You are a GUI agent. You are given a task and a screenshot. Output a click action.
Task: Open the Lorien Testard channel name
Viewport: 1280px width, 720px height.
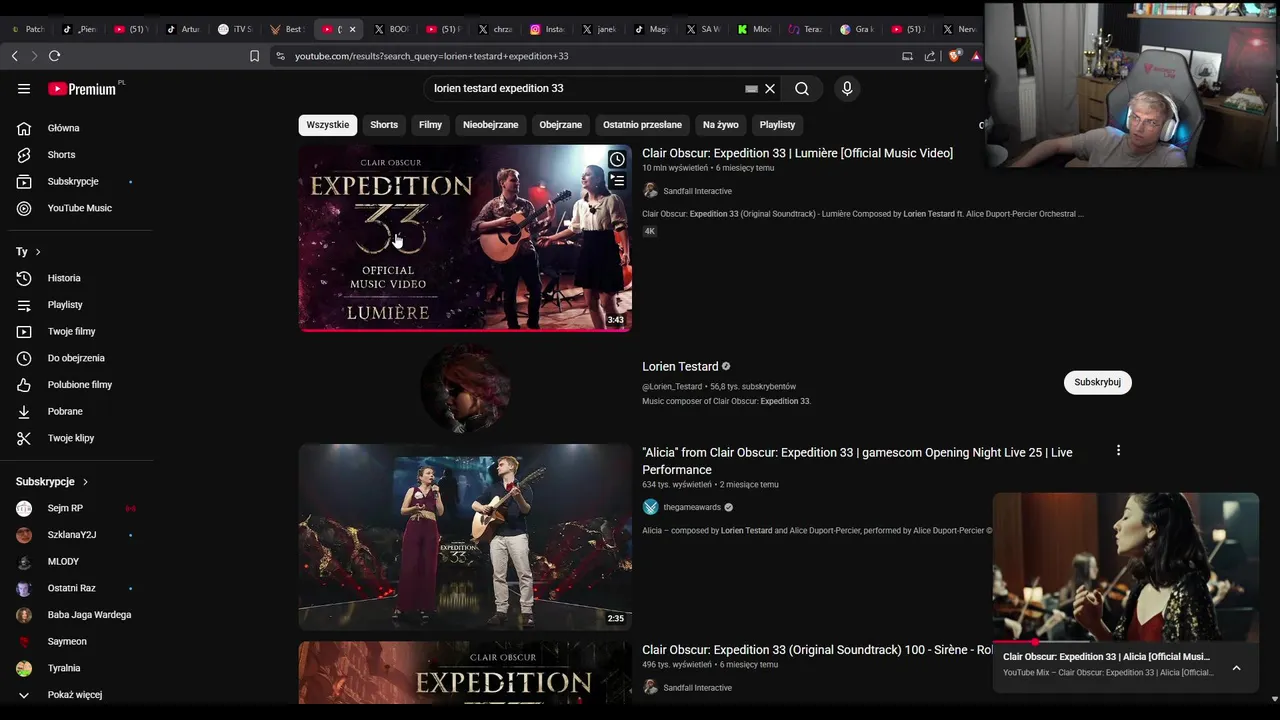coord(680,366)
